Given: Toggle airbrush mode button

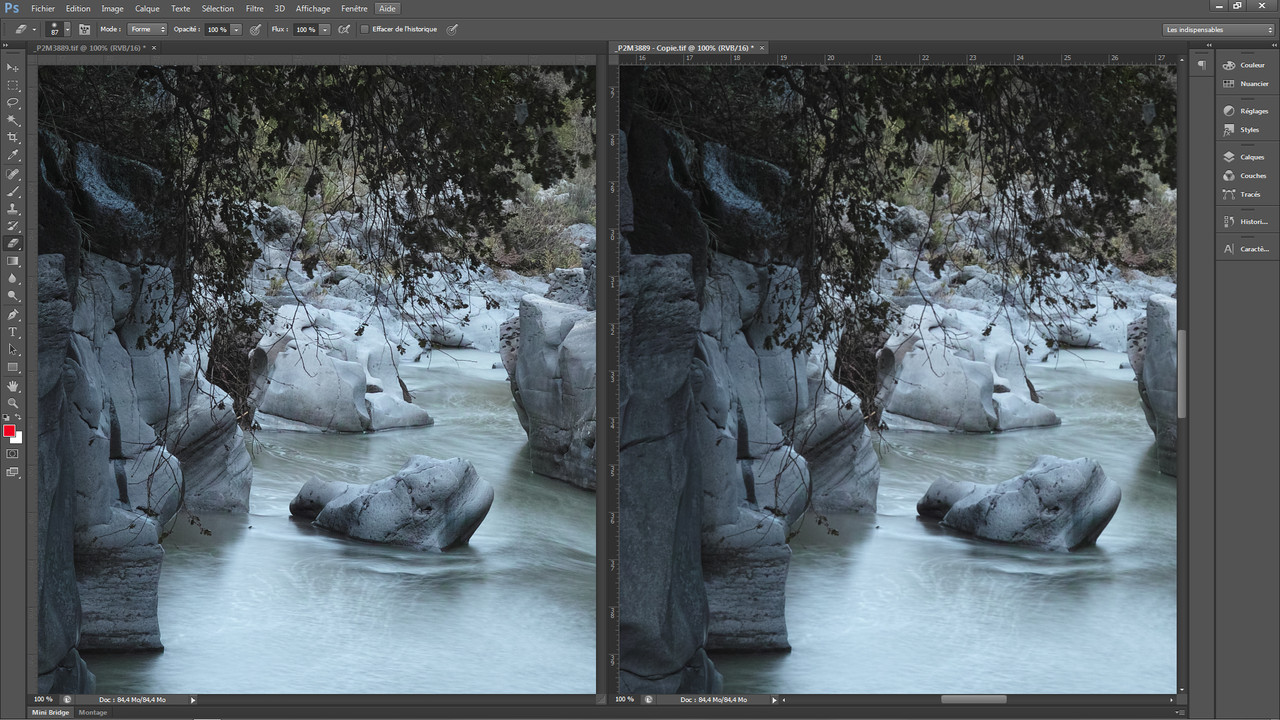Looking at the screenshot, I should [x=344, y=29].
